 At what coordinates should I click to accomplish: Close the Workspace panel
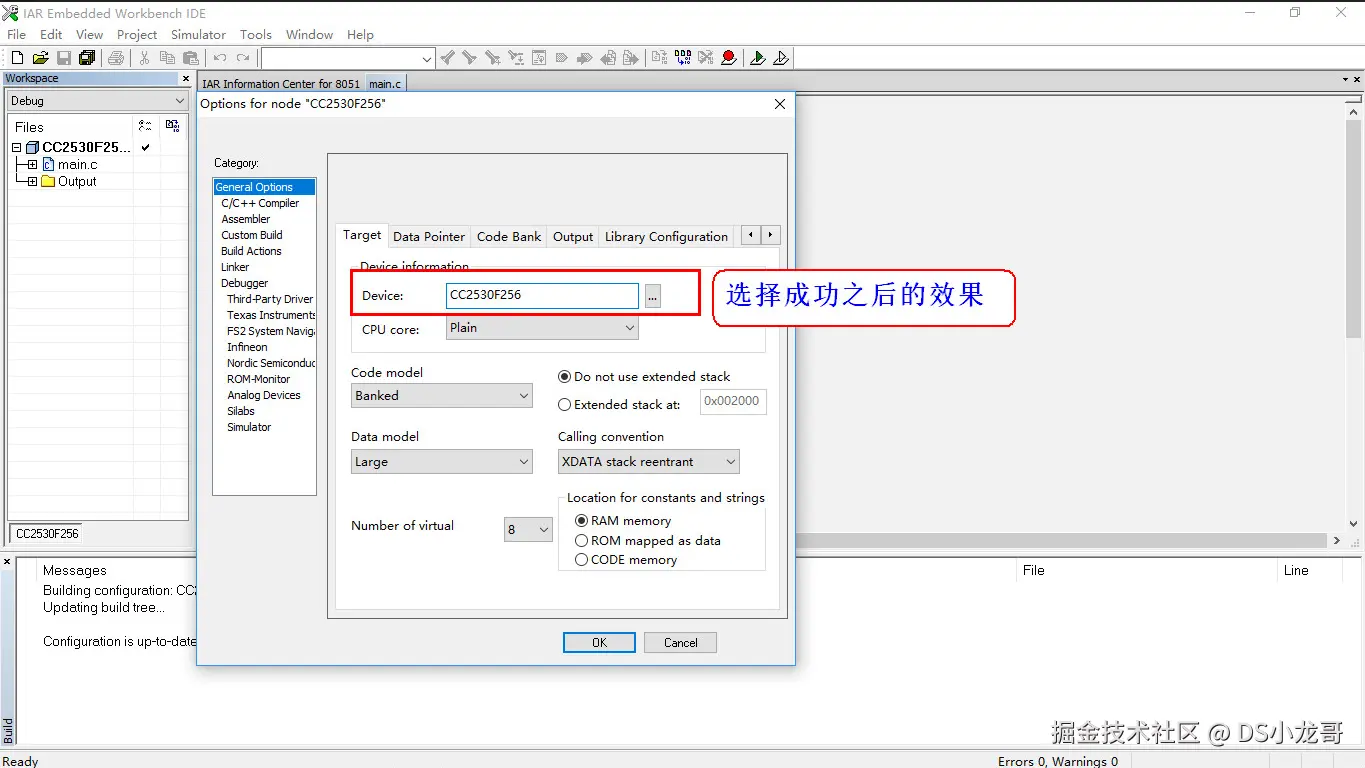tap(185, 78)
